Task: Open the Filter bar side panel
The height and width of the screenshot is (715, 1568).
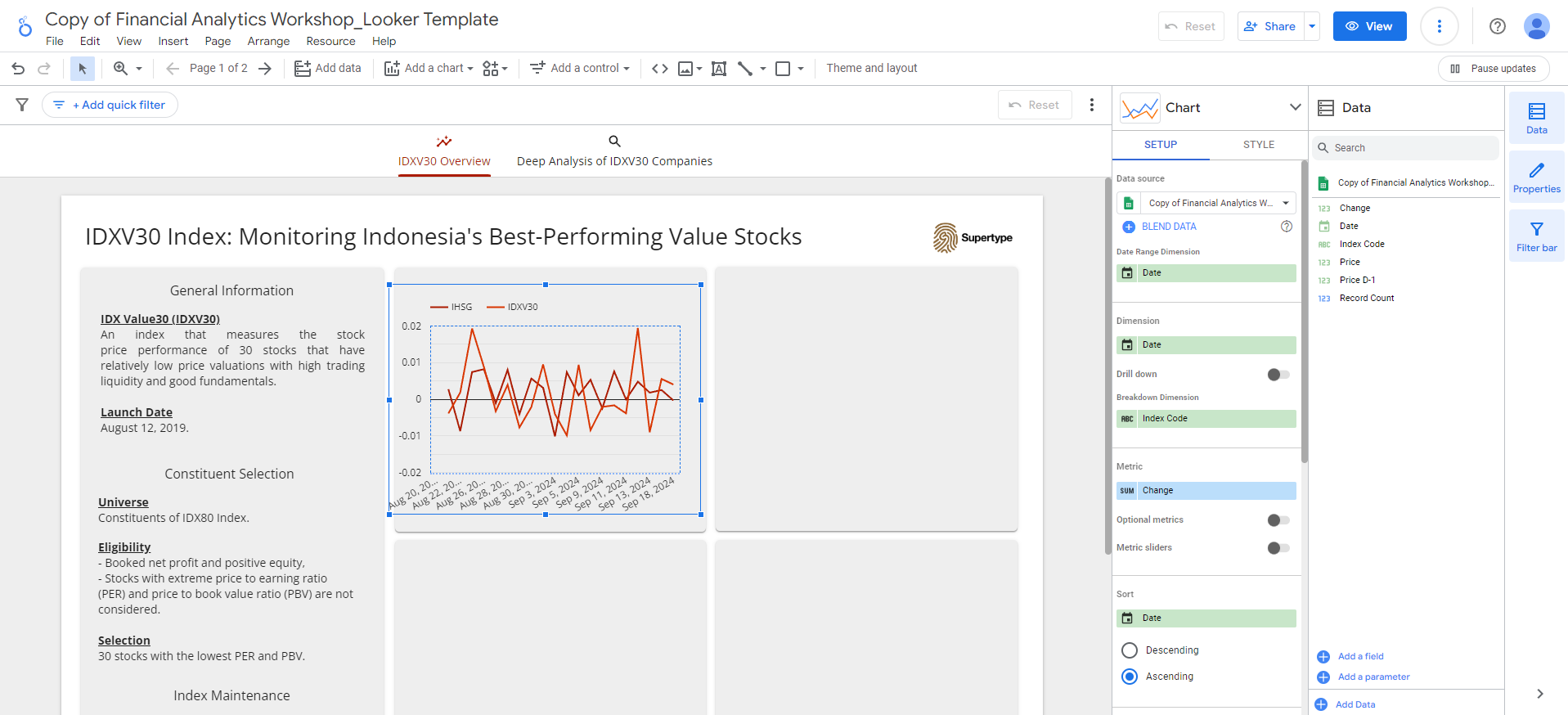Action: [x=1536, y=236]
